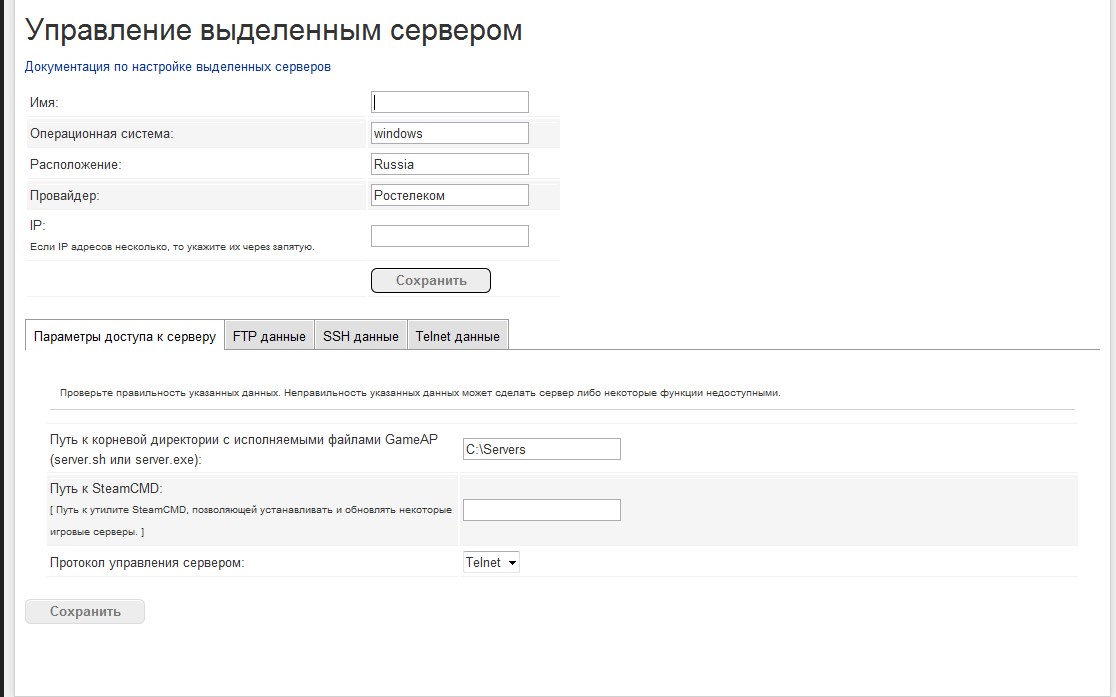Focus the Операционная система field containing windows
Image resolution: width=1116 pixels, height=697 pixels.
pyautogui.click(x=449, y=133)
